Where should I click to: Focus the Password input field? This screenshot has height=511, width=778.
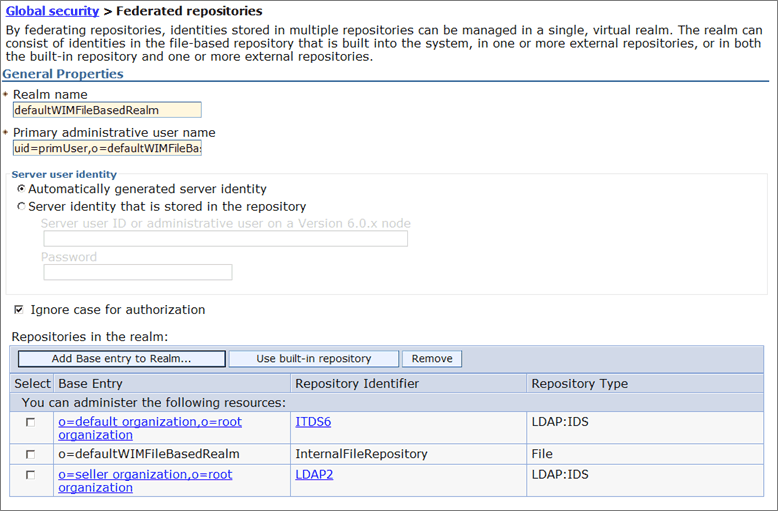coord(137,272)
